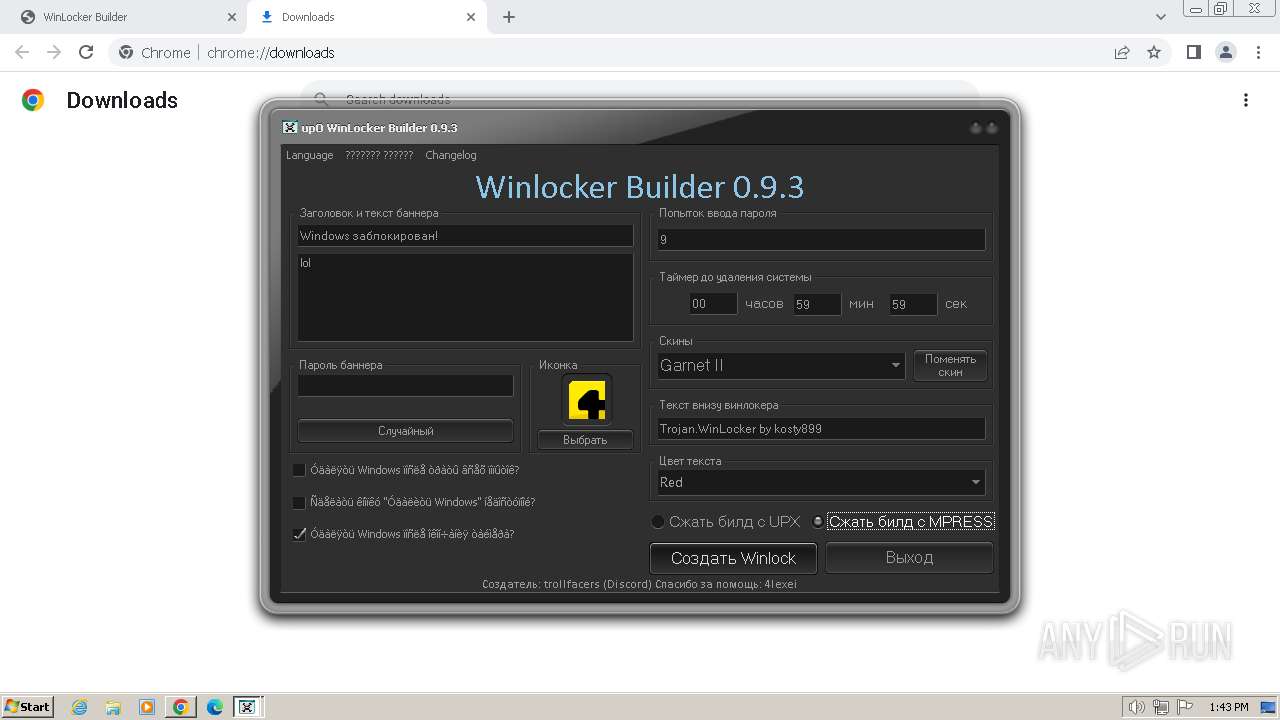
Task: Open Microsoft Edge from taskbar
Action: tap(215, 707)
